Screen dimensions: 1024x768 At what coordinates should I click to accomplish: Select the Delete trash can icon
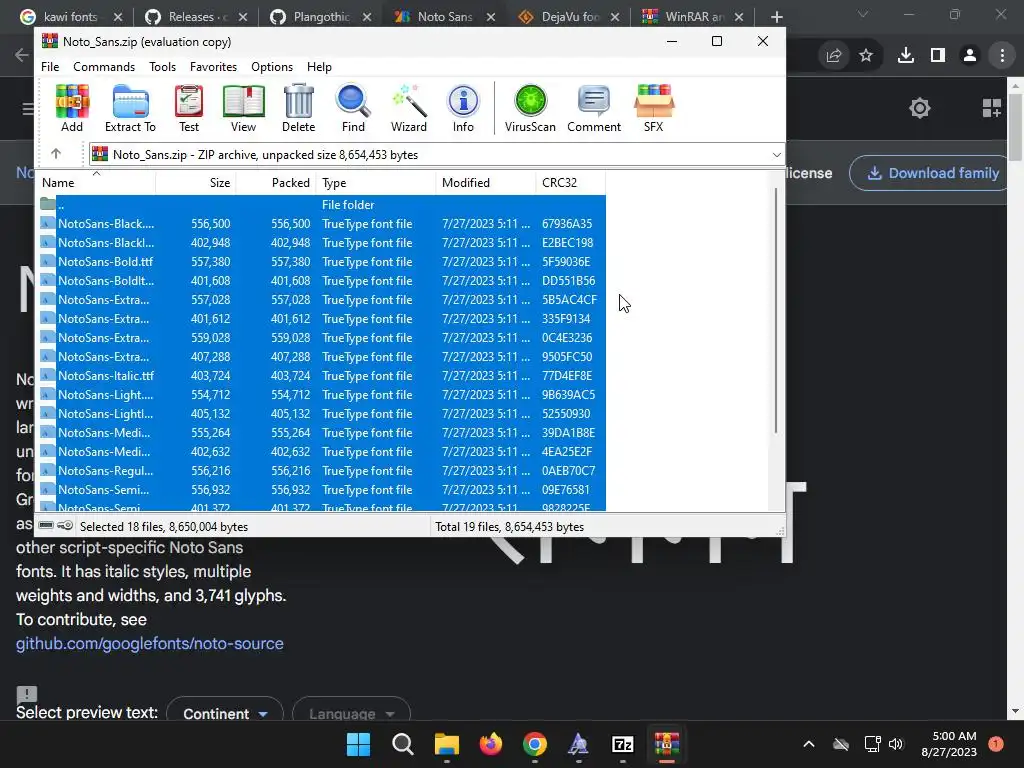click(x=298, y=108)
